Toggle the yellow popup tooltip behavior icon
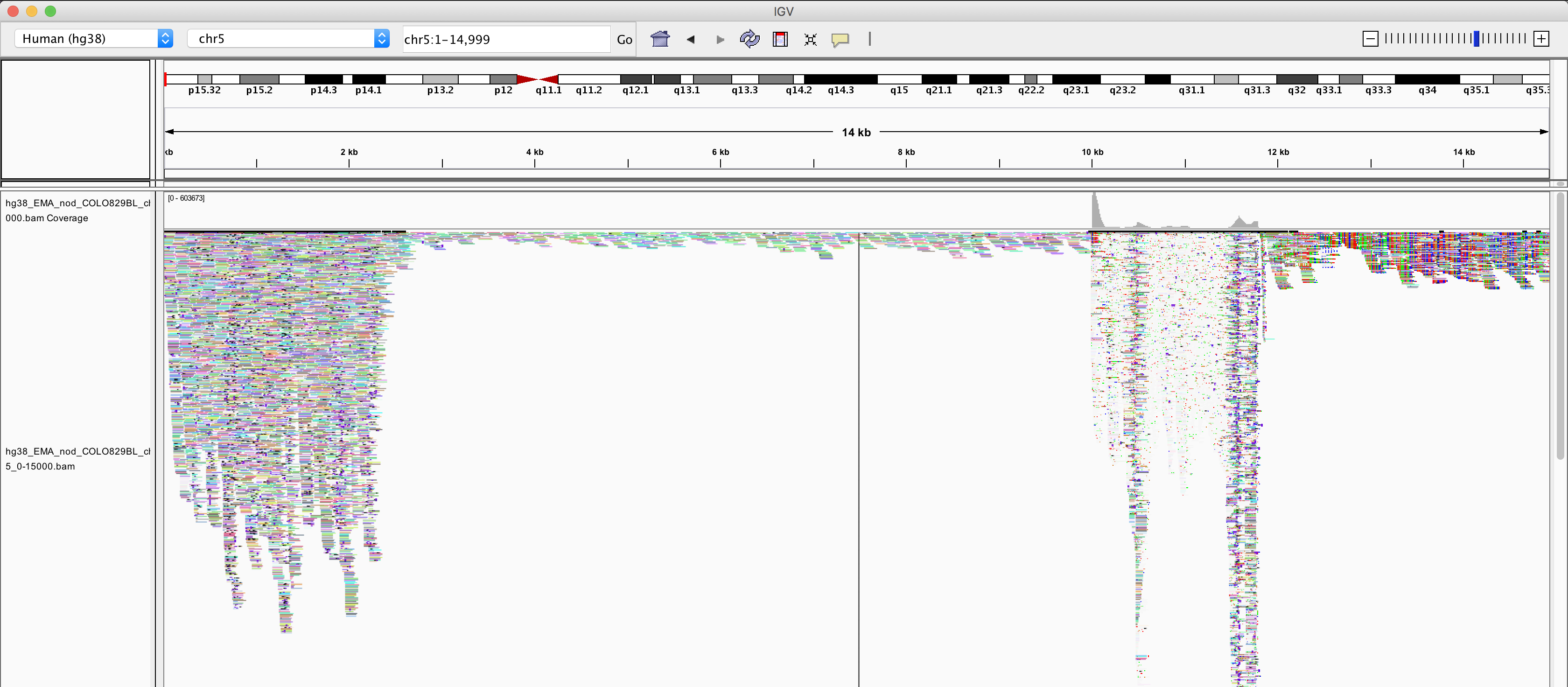 [x=840, y=40]
